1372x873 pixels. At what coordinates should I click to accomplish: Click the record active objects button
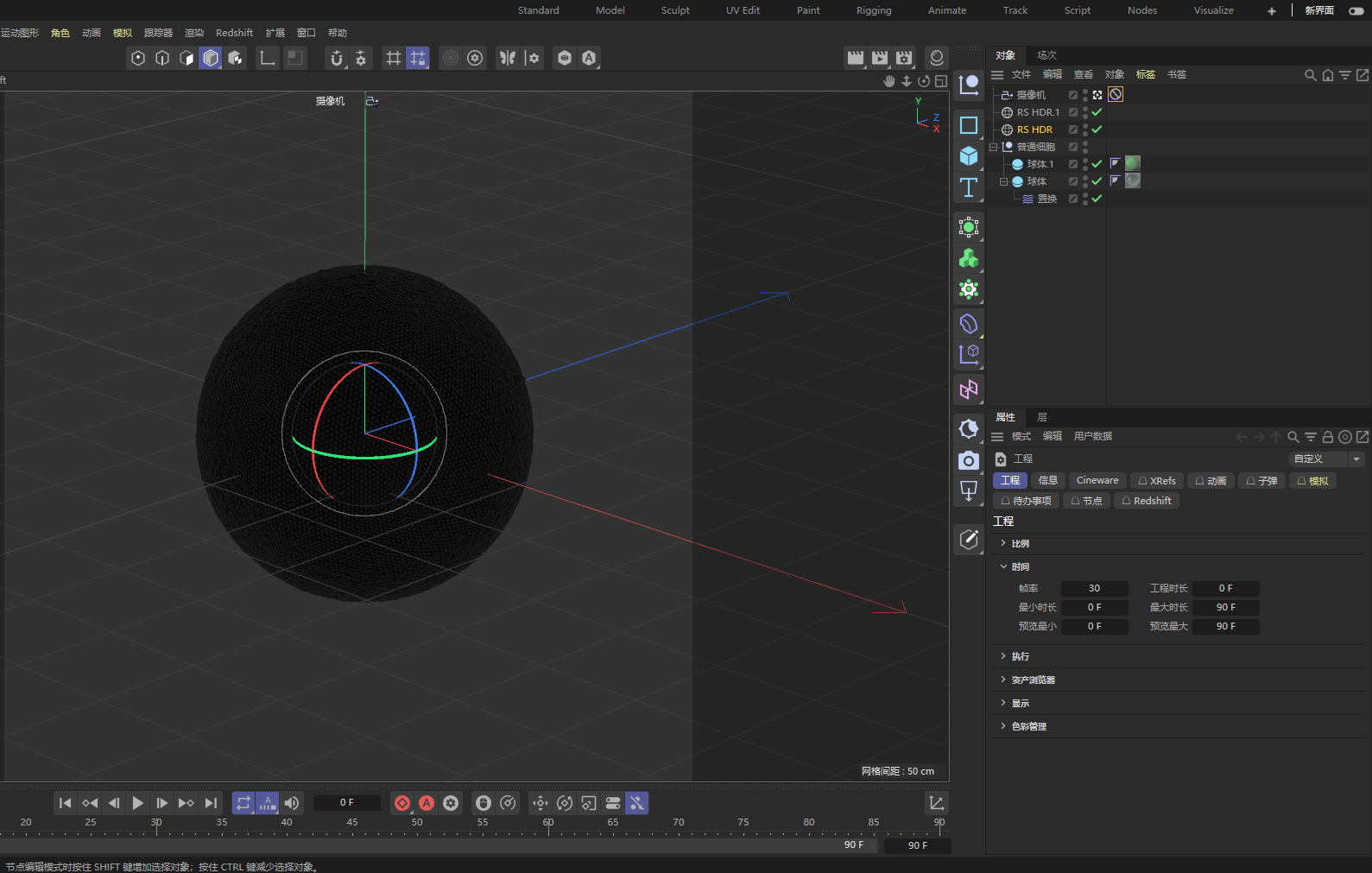(x=402, y=803)
